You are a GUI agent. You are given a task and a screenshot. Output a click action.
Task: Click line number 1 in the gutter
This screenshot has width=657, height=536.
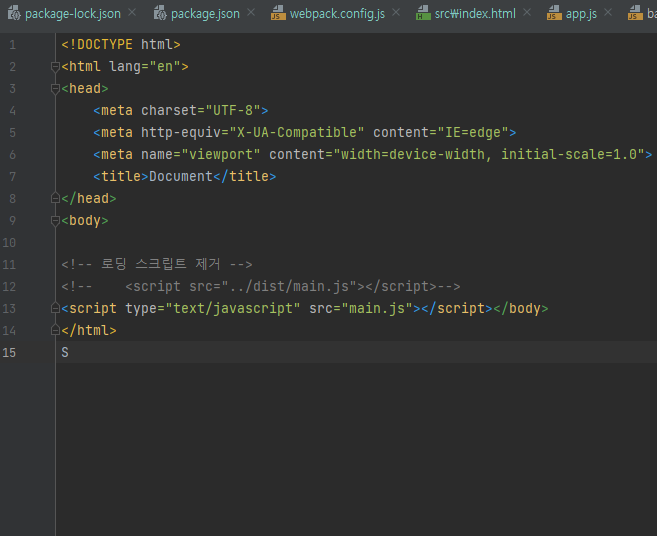point(12,45)
